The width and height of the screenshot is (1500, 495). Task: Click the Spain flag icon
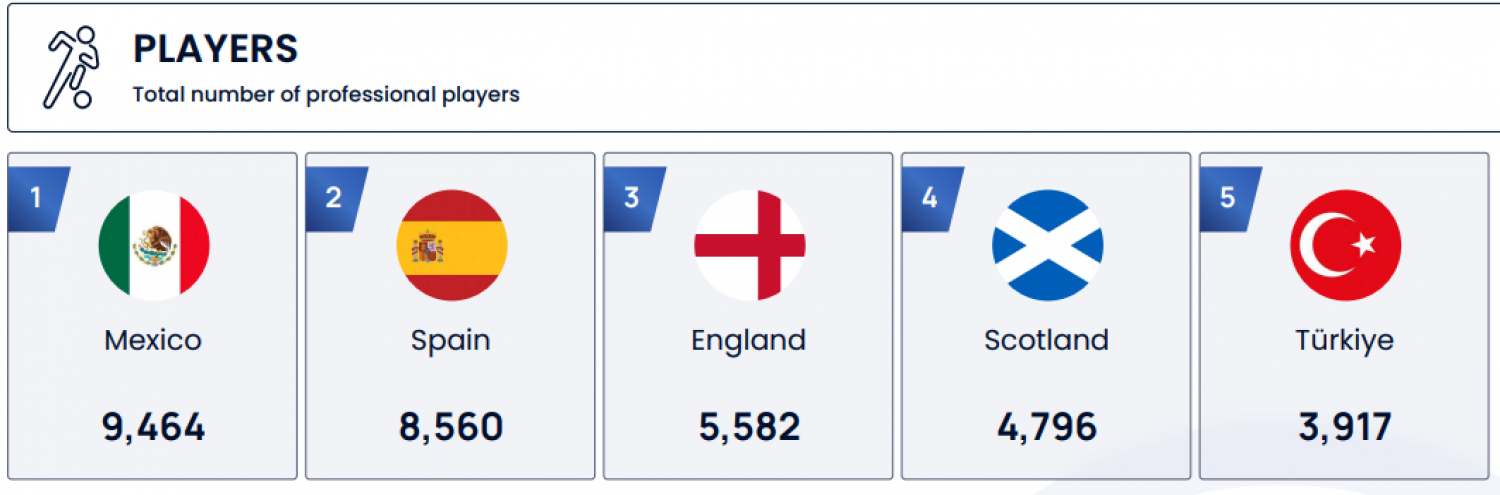tap(452, 245)
